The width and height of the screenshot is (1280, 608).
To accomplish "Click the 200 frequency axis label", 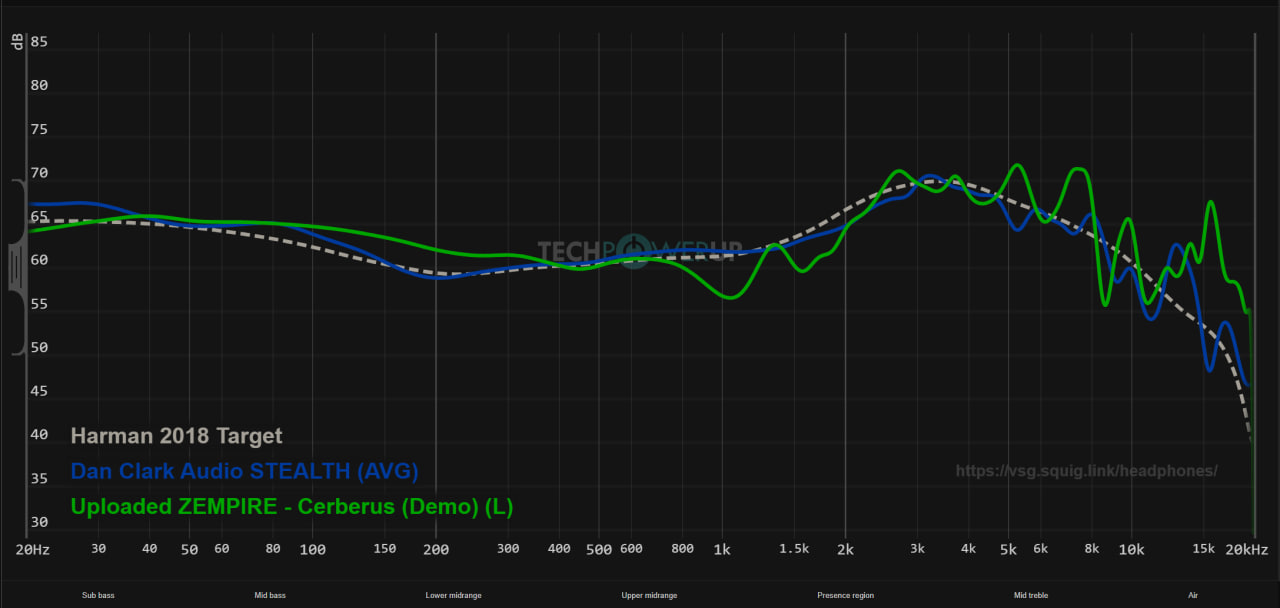I will click(436, 549).
